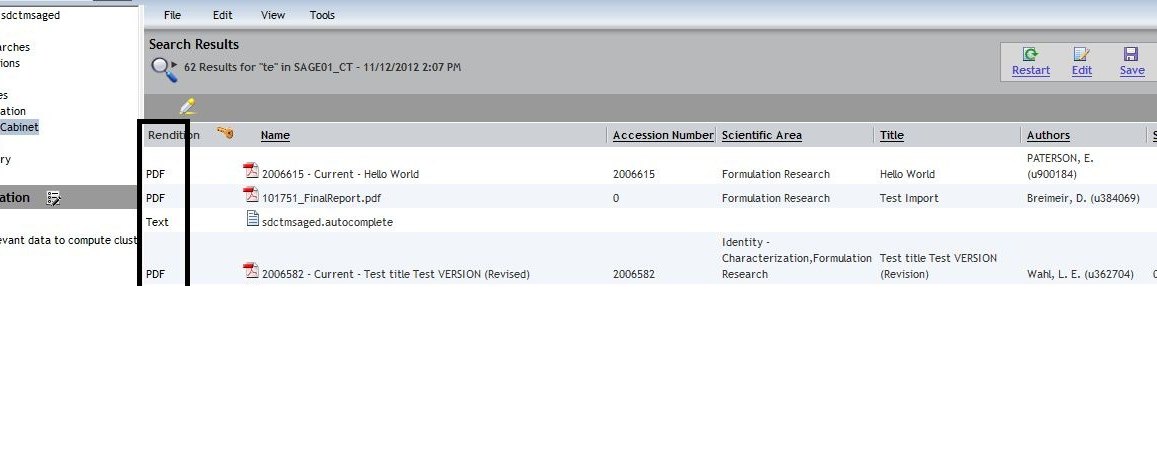
Task: Click the Restart link
Action: pos(1031,70)
